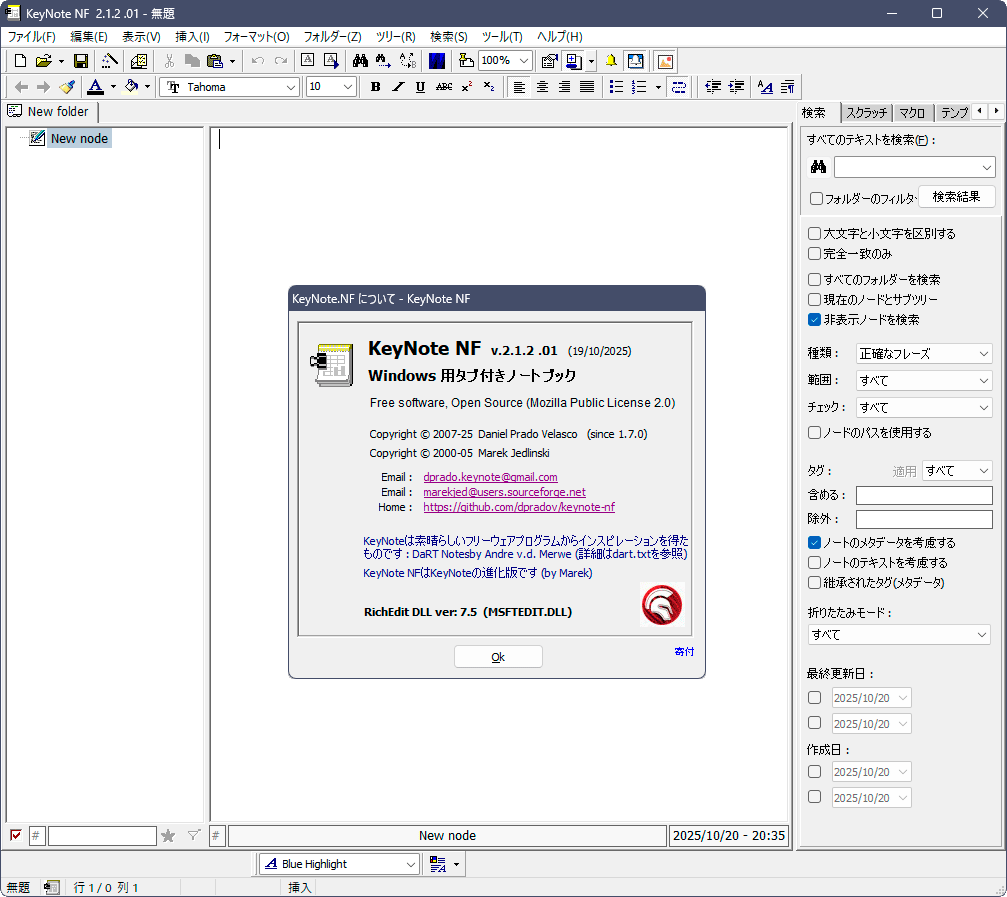The height and width of the screenshot is (897, 1007).
Task: Click the 含める tag input field
Action: (x=924, y=495)
